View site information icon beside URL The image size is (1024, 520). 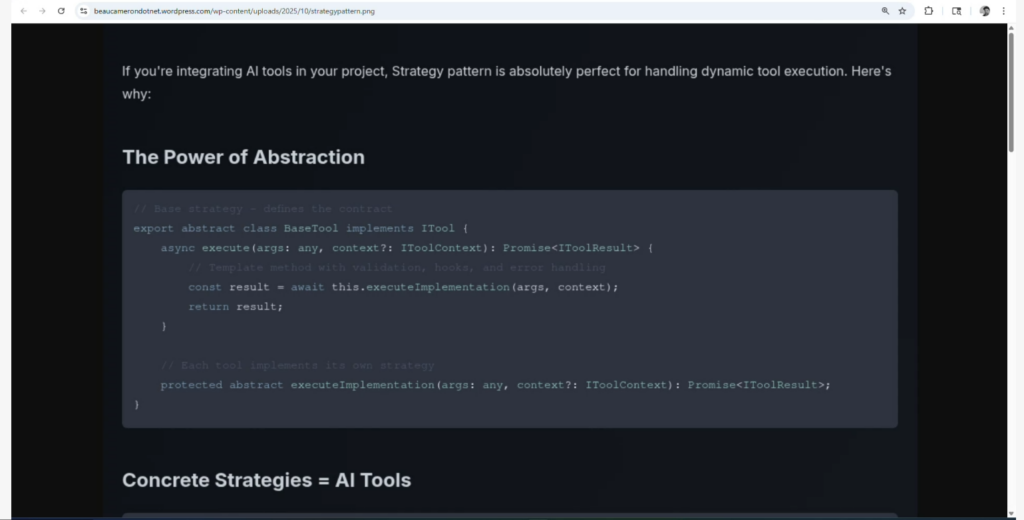[84, 11]
